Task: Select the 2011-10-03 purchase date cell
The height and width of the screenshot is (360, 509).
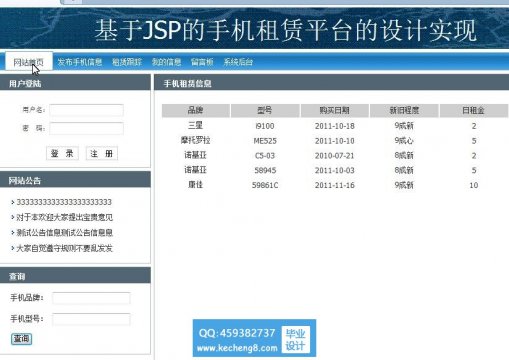Action: [335, 170]
